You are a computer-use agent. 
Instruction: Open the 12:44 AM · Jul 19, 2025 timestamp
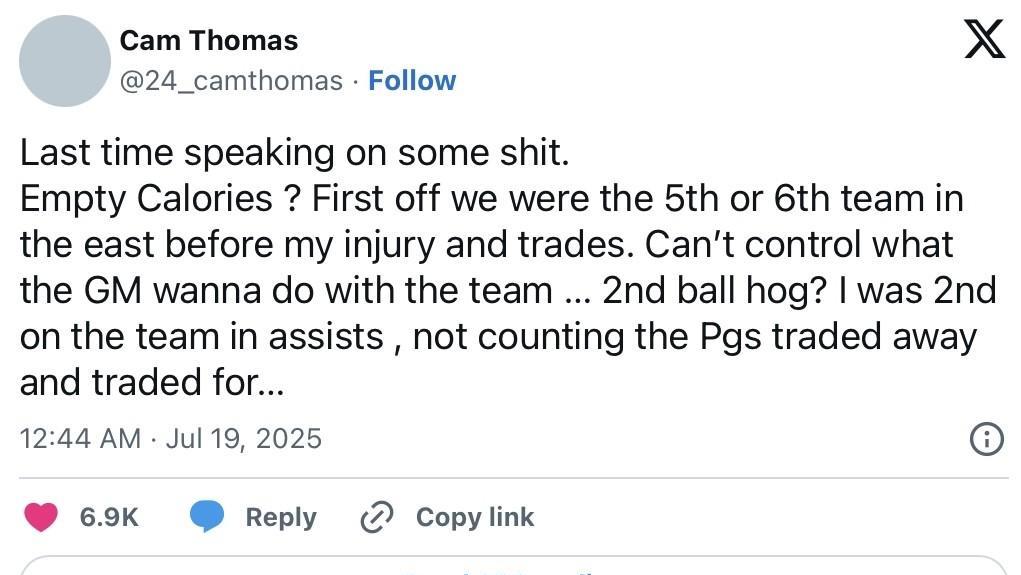(x=171, y=438)
